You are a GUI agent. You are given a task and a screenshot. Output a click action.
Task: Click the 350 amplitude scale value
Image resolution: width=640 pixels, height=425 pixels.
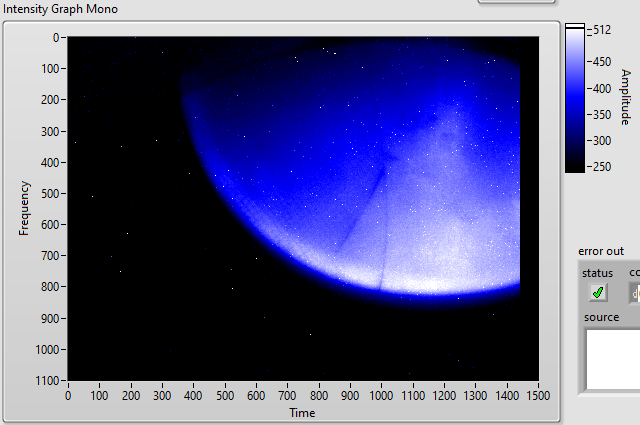[602, 115]
